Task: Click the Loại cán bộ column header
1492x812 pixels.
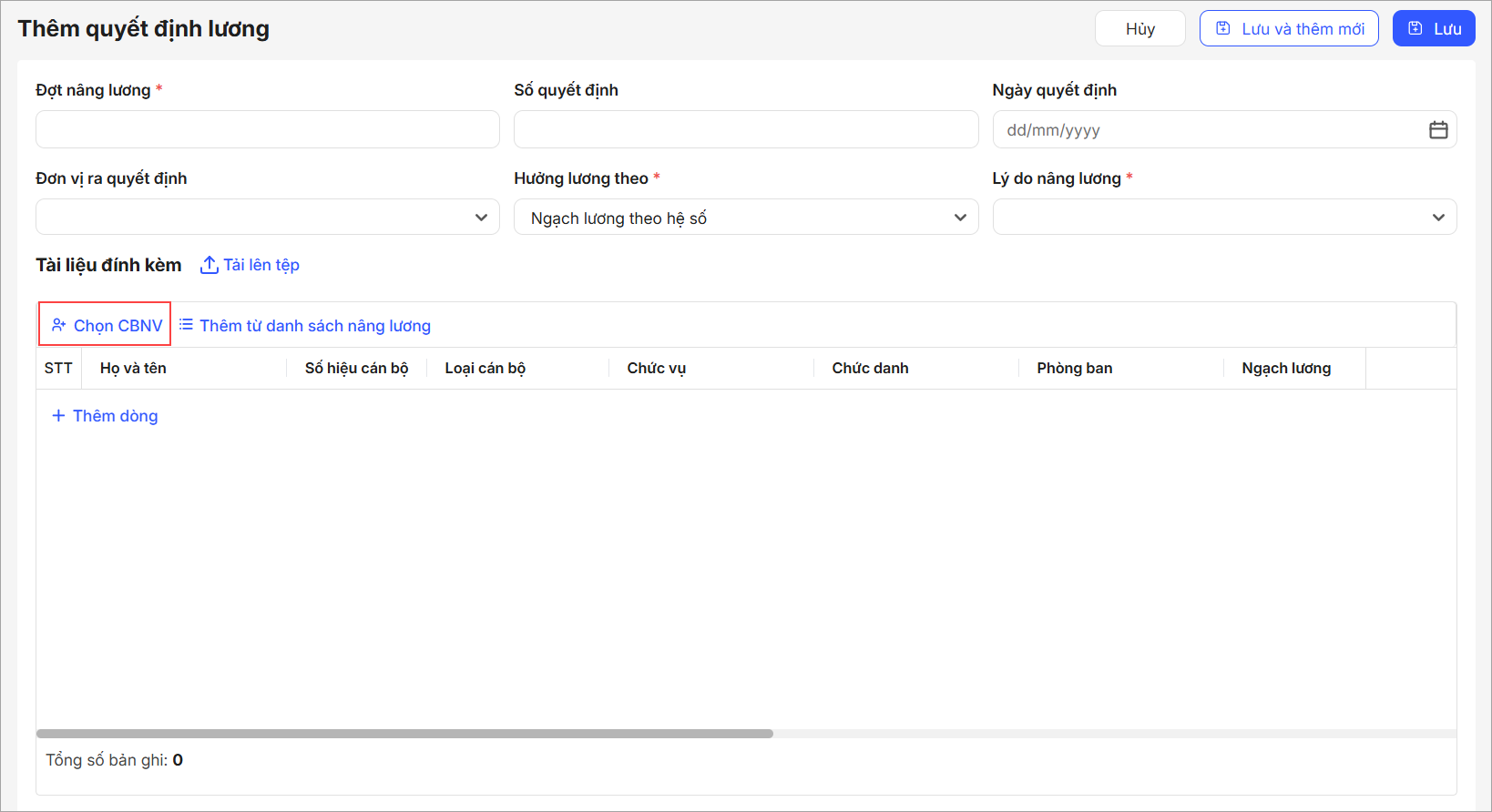Action: click(x=485, y=368)
